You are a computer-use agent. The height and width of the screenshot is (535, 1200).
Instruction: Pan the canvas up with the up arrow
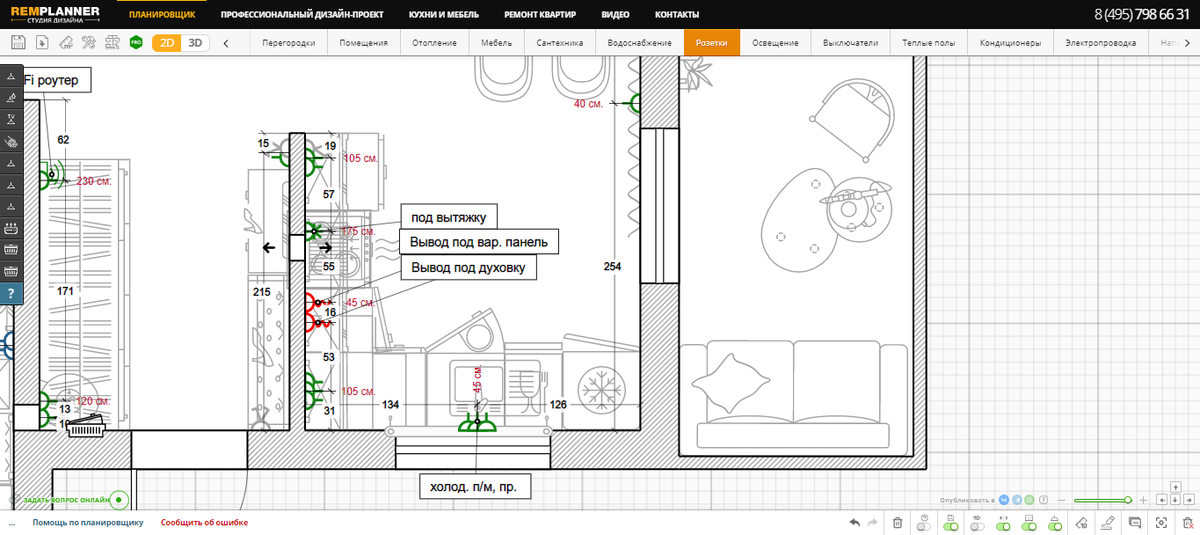tap(1176, 488)
